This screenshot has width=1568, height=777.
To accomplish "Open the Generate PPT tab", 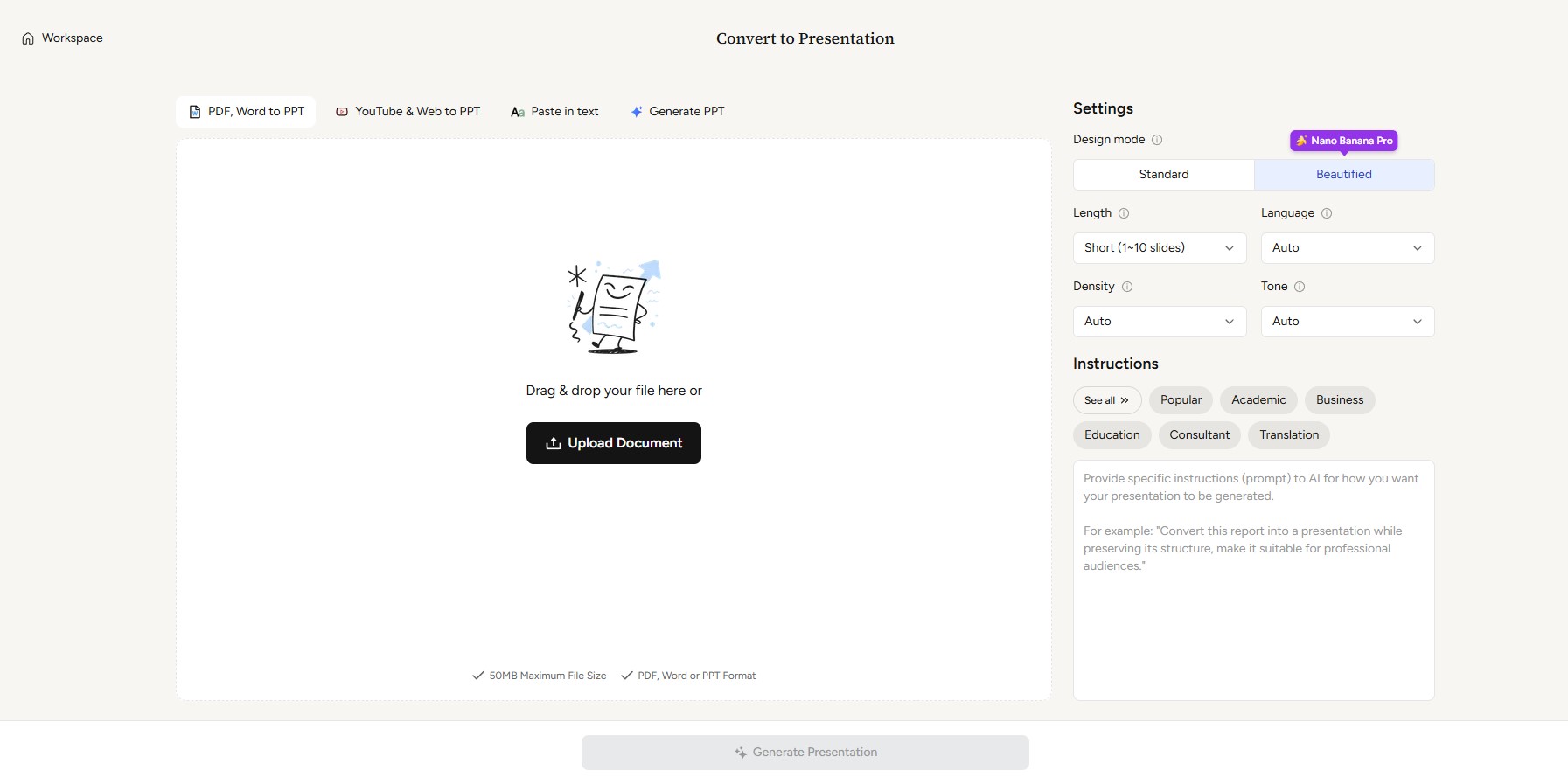I will [x=678, y=112].
